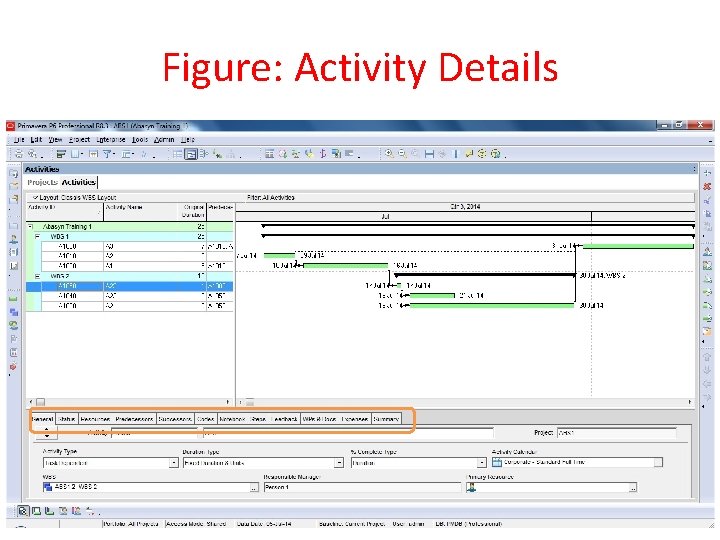Select the Predecessors details tab
Screen dimensions: 720x540
(x=134, y=419)
